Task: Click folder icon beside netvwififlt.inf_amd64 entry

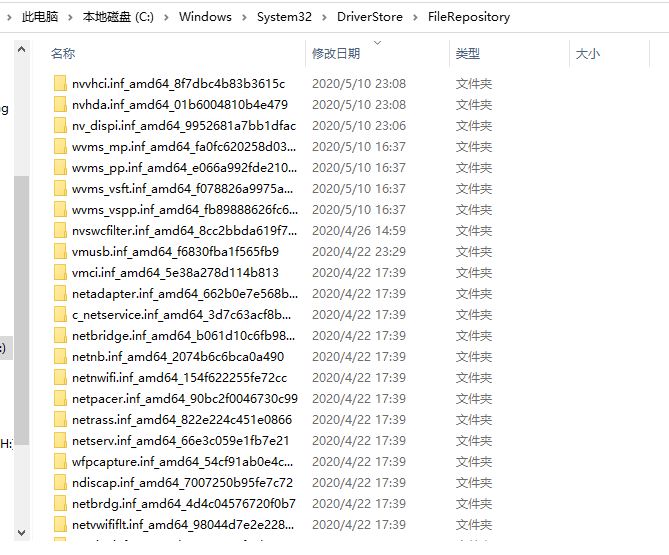Action: [60, 524]
